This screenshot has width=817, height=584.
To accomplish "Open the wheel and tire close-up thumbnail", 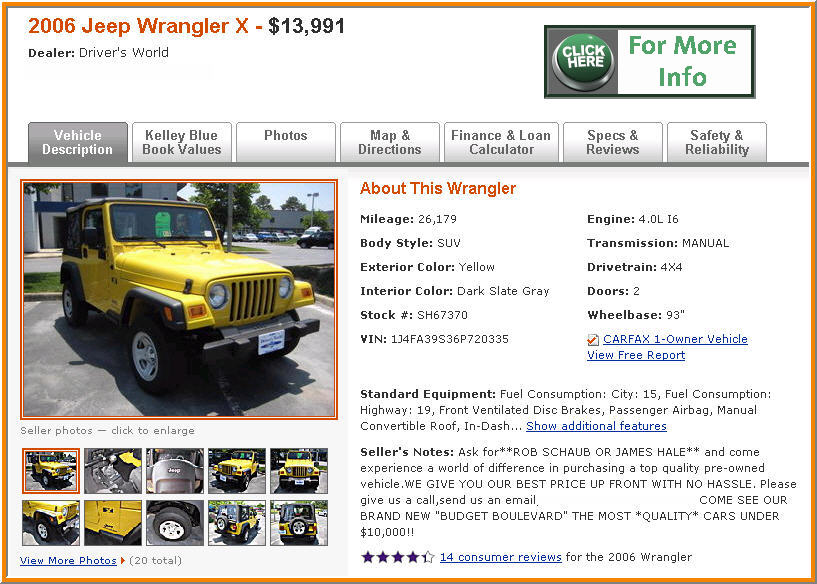I will tap(175, 523).
